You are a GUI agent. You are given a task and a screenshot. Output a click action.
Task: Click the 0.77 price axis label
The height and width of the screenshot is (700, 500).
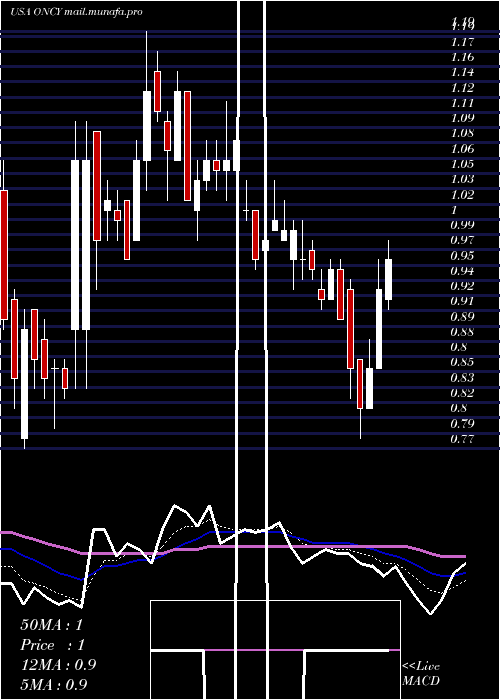[462, 439]
